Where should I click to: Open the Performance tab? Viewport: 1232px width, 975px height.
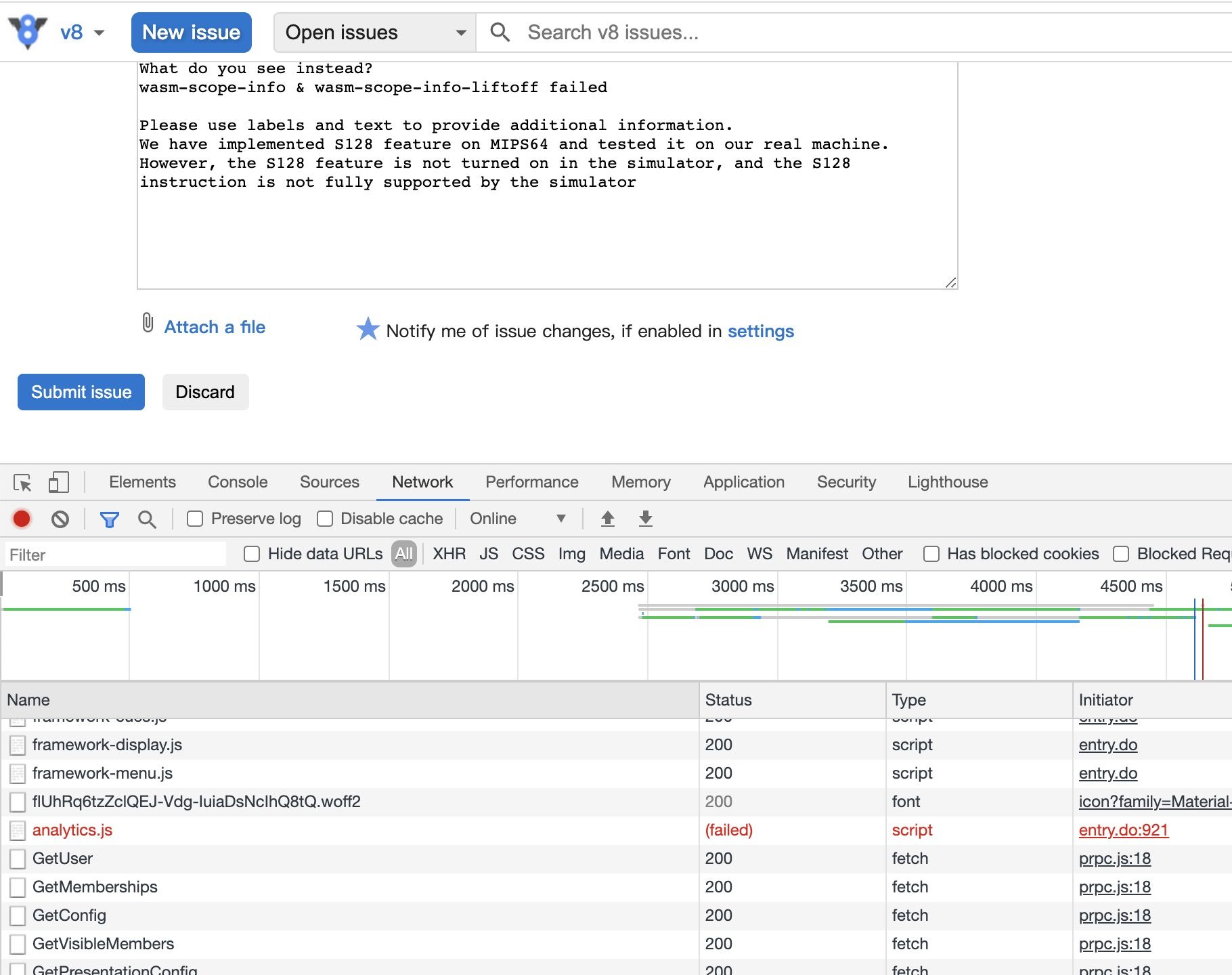531,482
